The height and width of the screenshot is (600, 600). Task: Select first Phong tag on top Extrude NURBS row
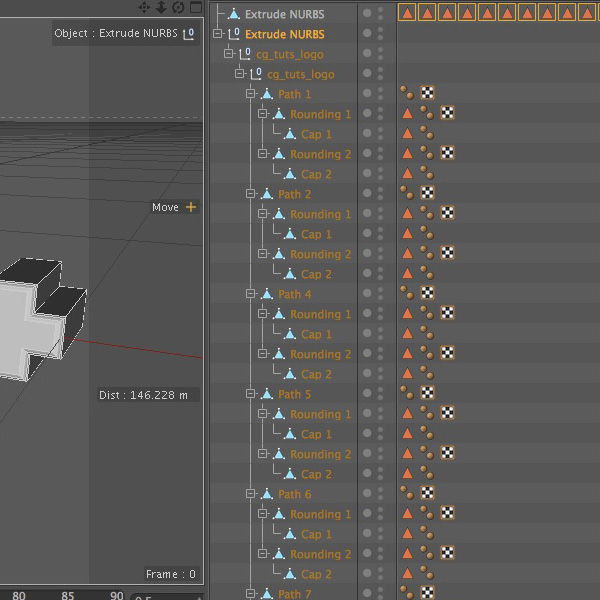coord(408,13)
